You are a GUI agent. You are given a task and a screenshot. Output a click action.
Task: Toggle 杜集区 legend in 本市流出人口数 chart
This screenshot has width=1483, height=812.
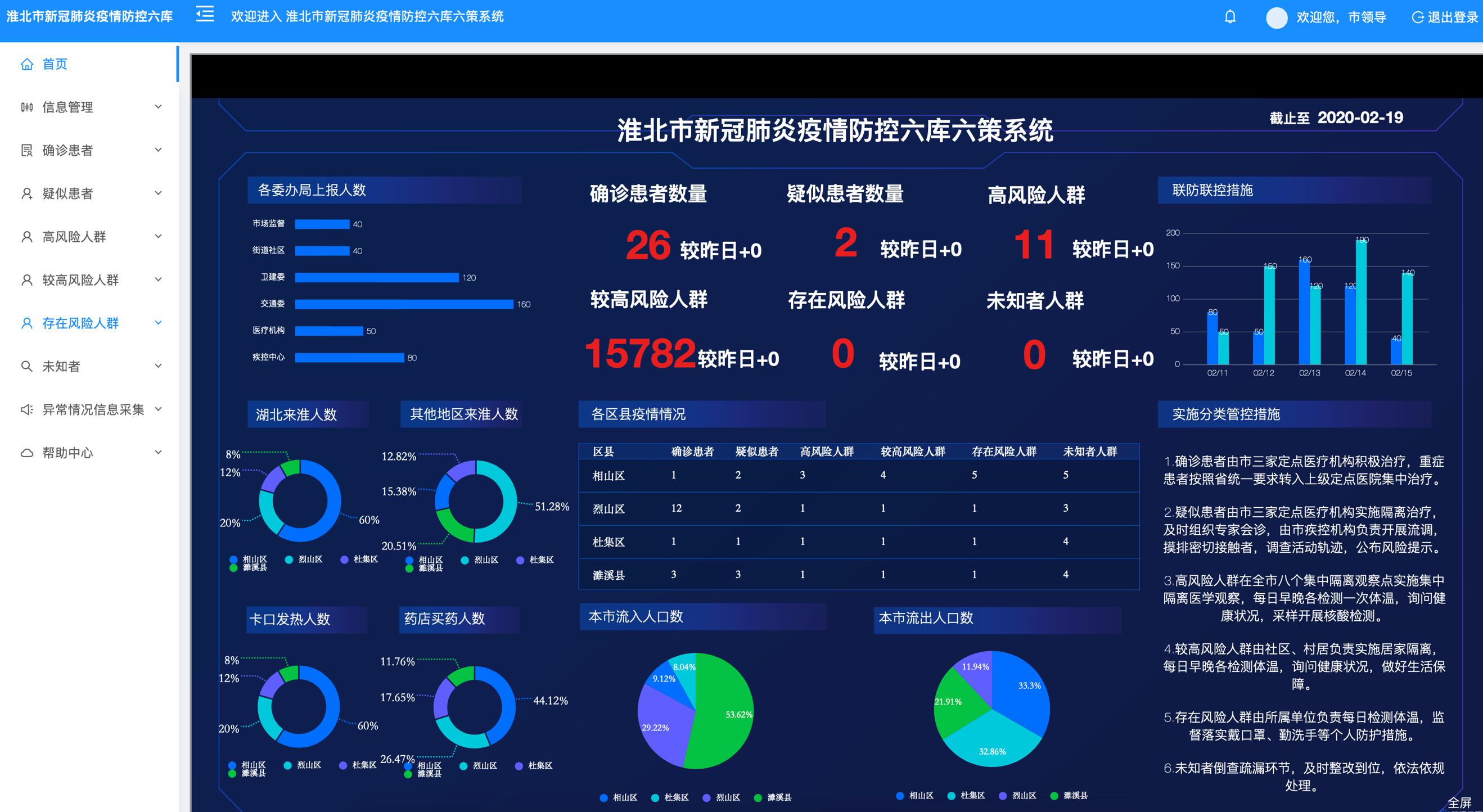pos(967,795)
